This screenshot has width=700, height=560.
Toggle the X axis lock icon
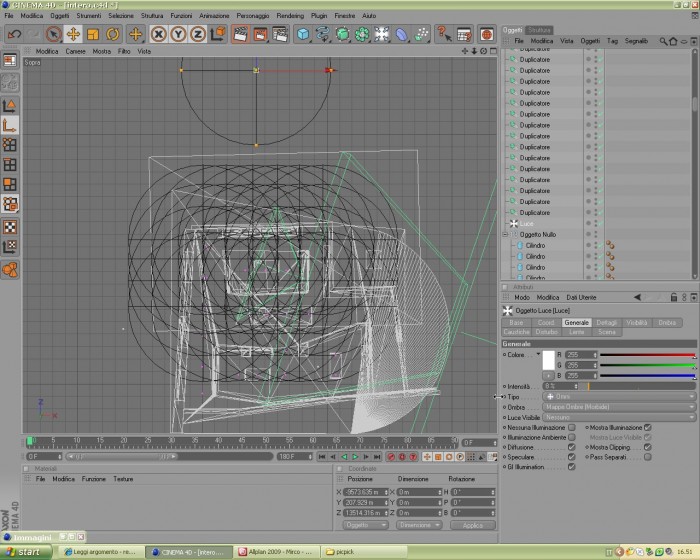pos(158,34)
